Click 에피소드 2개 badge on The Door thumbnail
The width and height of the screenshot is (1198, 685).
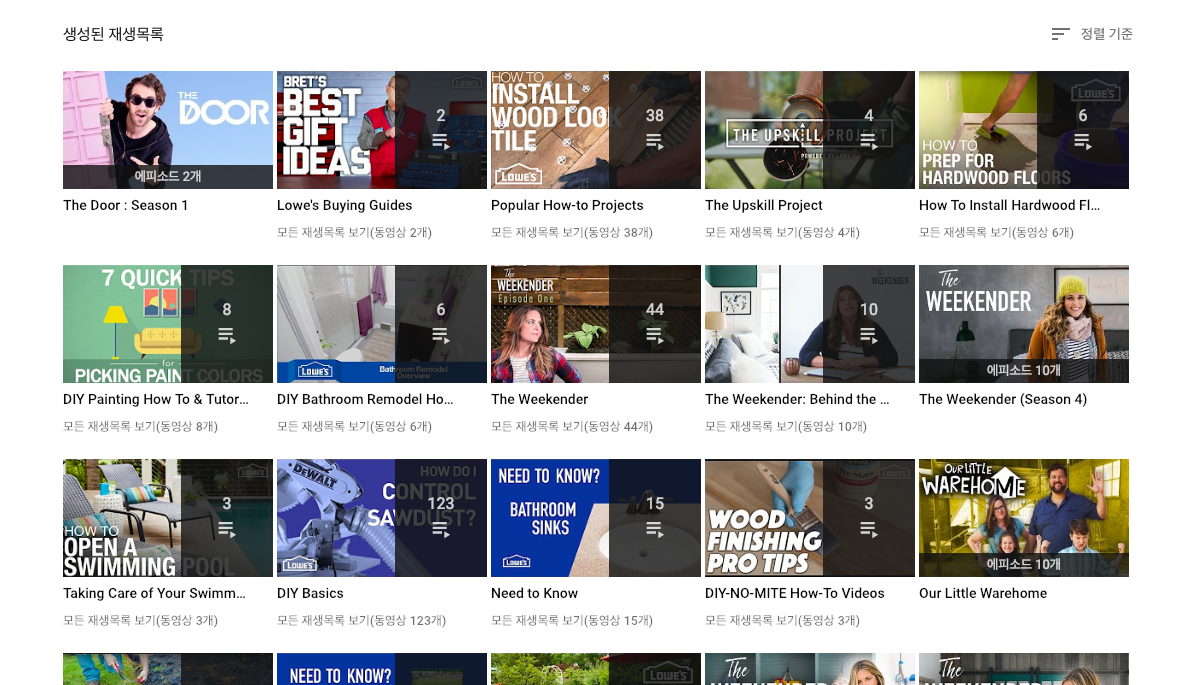pos(168,176)
